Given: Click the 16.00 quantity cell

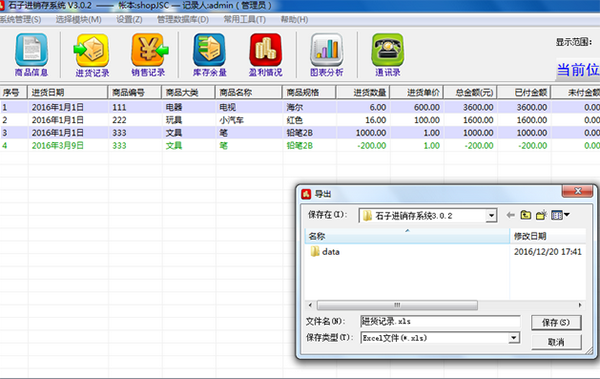Looking at the screenshot, I should pyautogui.click(x=375, y=120).
